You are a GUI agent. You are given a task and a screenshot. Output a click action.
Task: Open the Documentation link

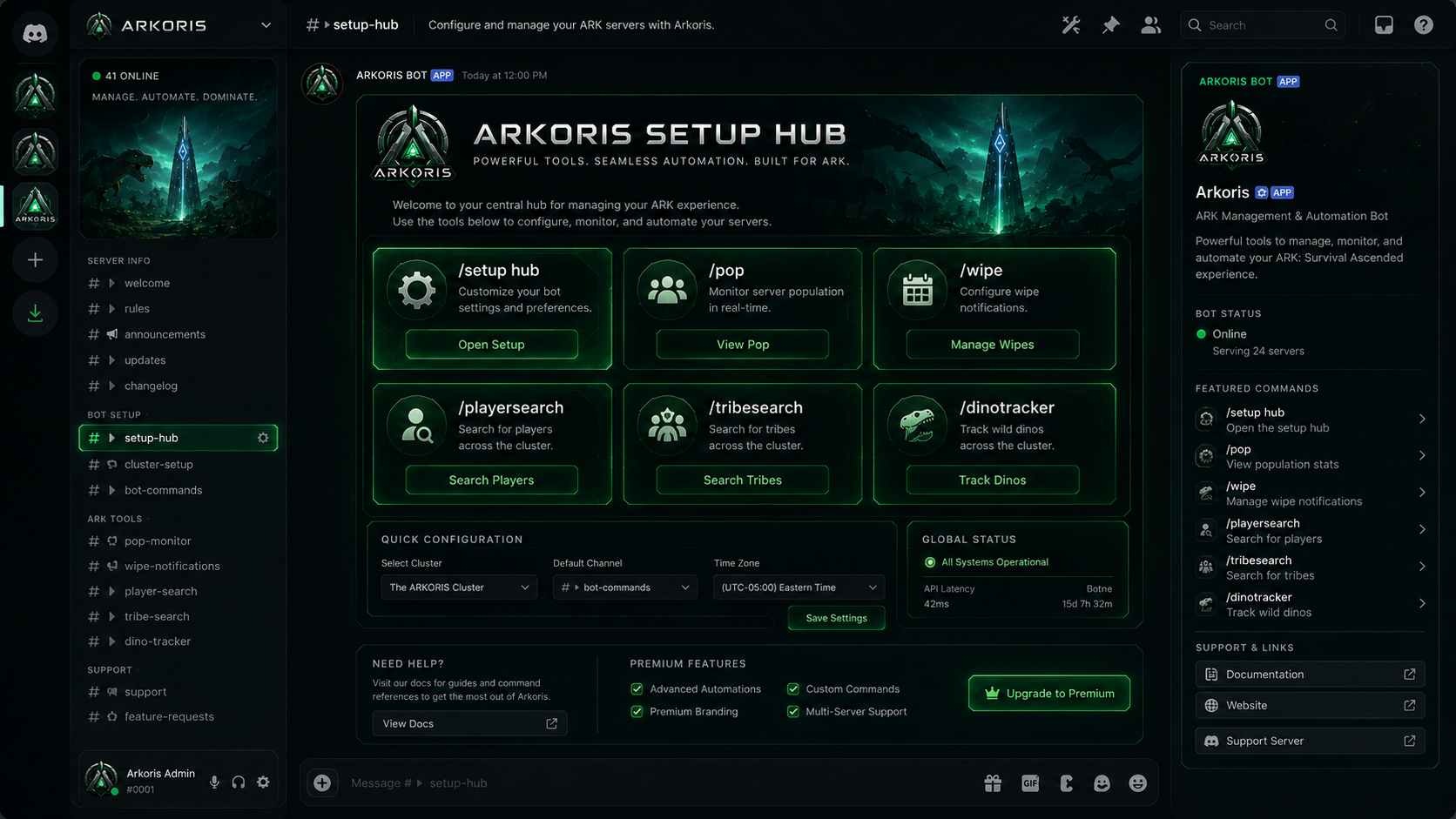(1310, 675)
